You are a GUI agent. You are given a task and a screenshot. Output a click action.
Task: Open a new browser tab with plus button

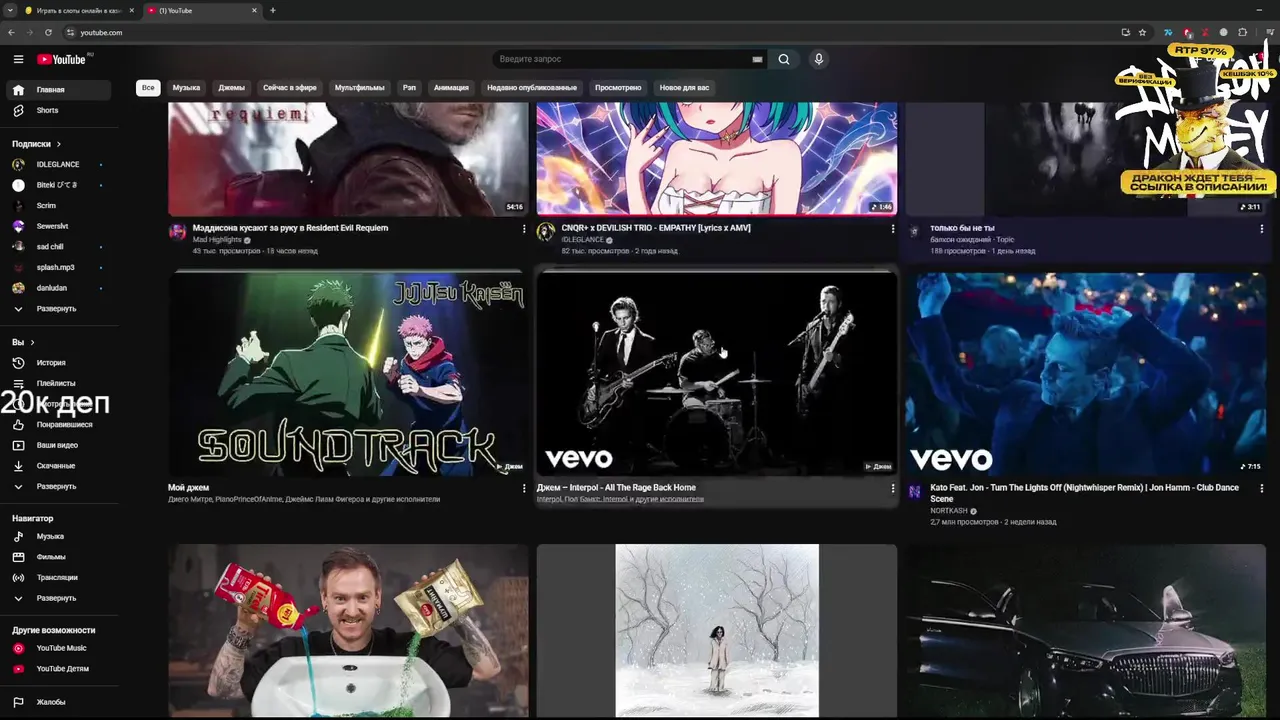273,10
